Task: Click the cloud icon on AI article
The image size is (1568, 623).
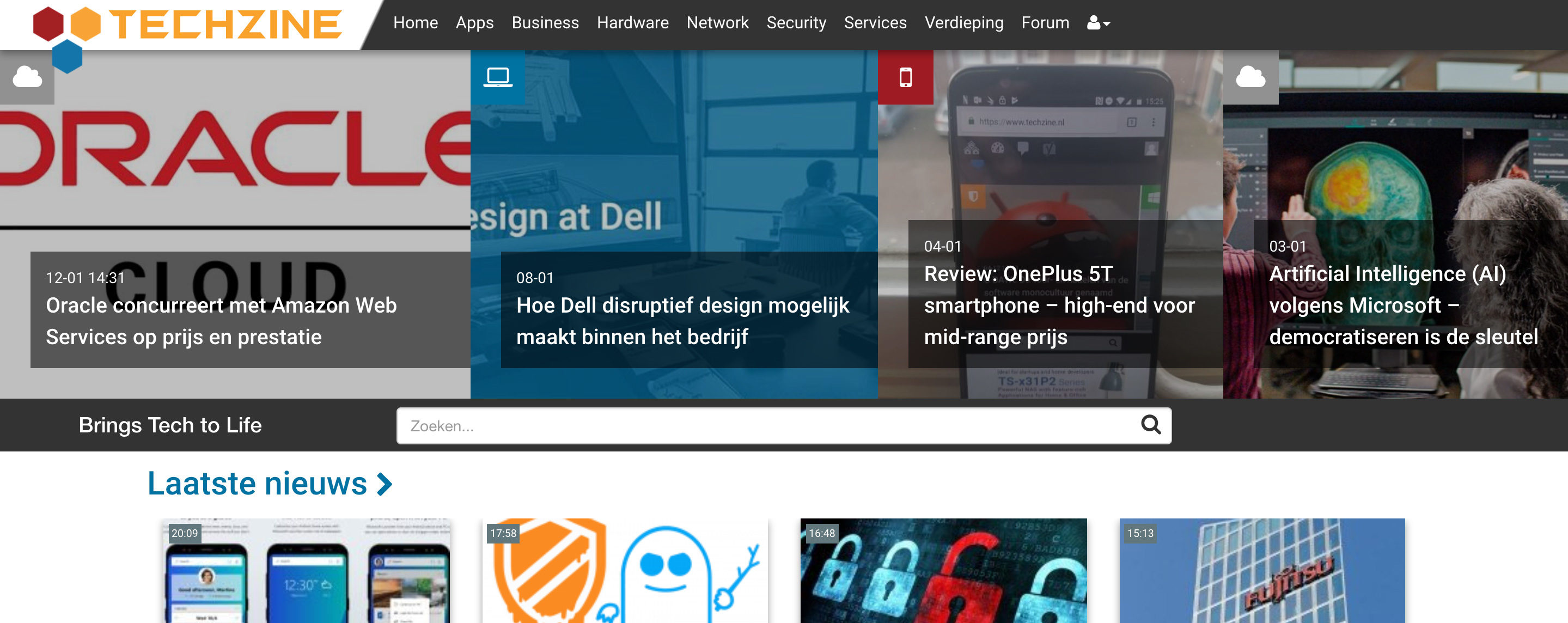Action: pos(1251,77)
